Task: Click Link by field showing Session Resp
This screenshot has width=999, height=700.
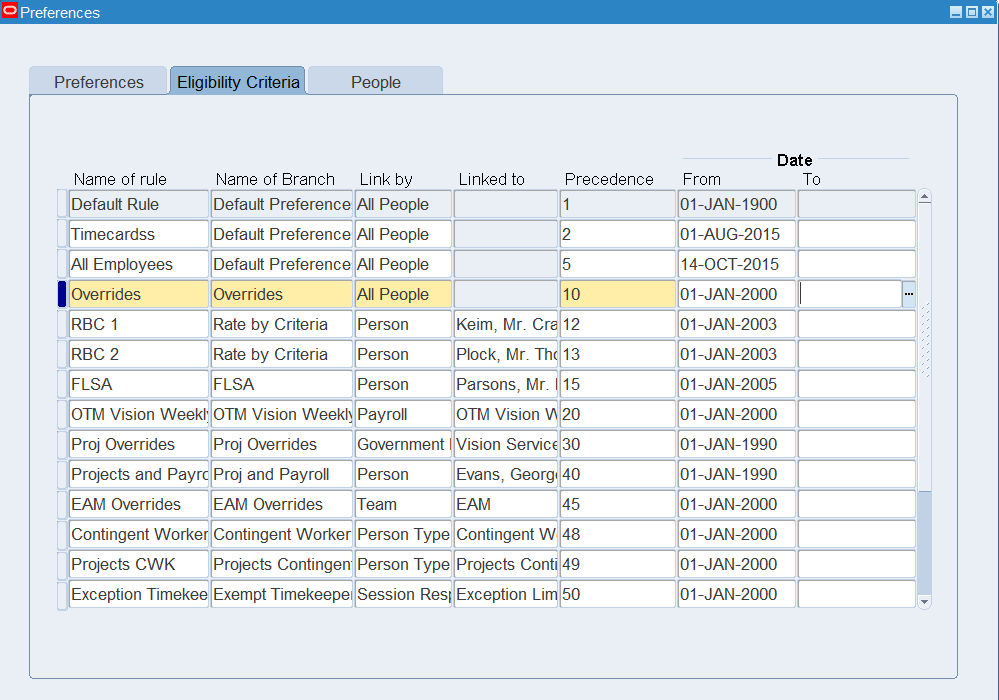Action: (x=403, y=594)
